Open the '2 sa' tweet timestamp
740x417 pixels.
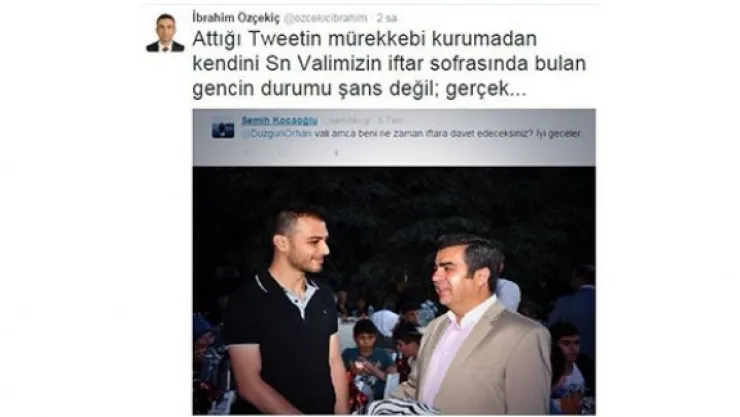387,18
